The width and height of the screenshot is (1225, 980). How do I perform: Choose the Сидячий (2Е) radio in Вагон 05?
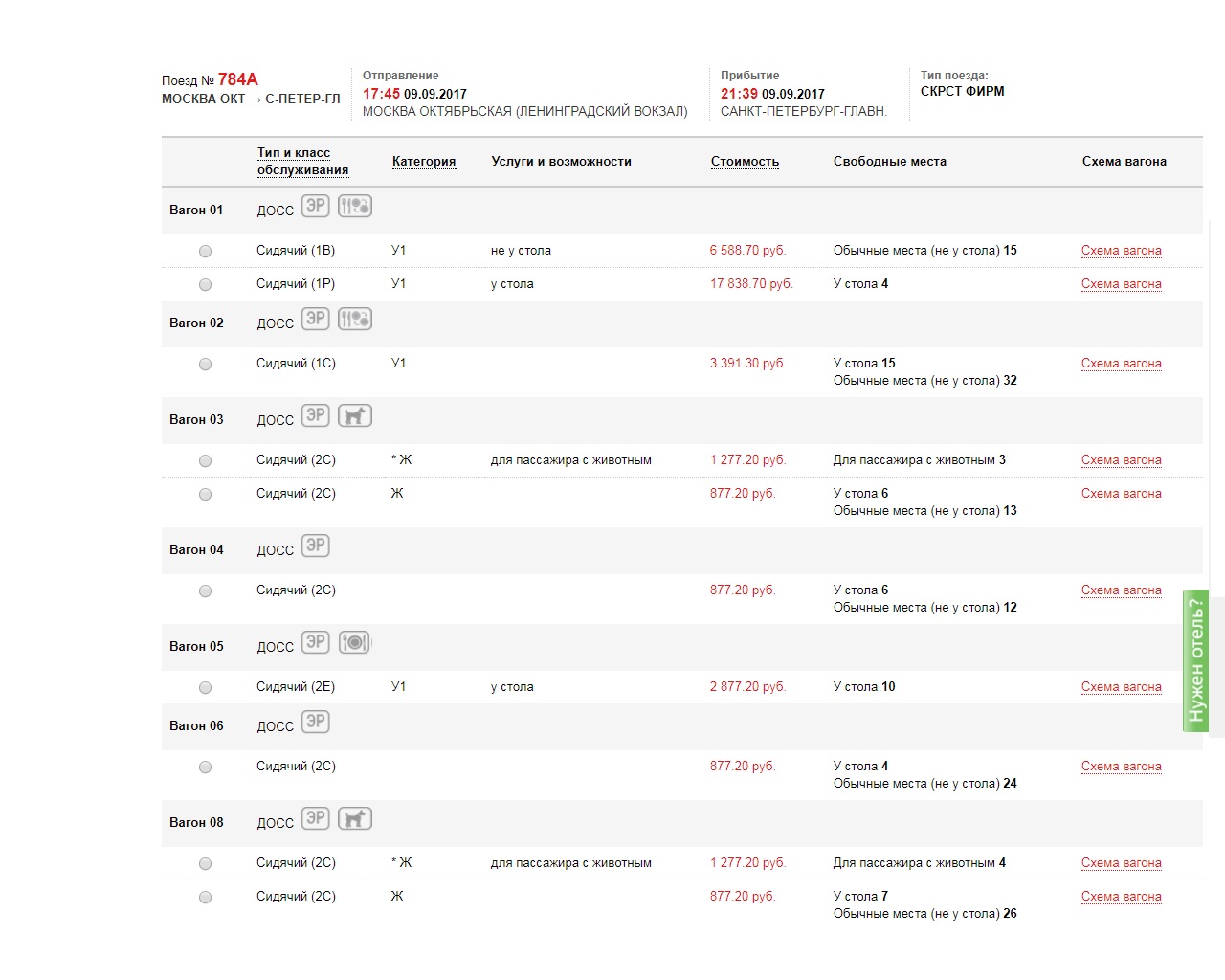(205, 687)
